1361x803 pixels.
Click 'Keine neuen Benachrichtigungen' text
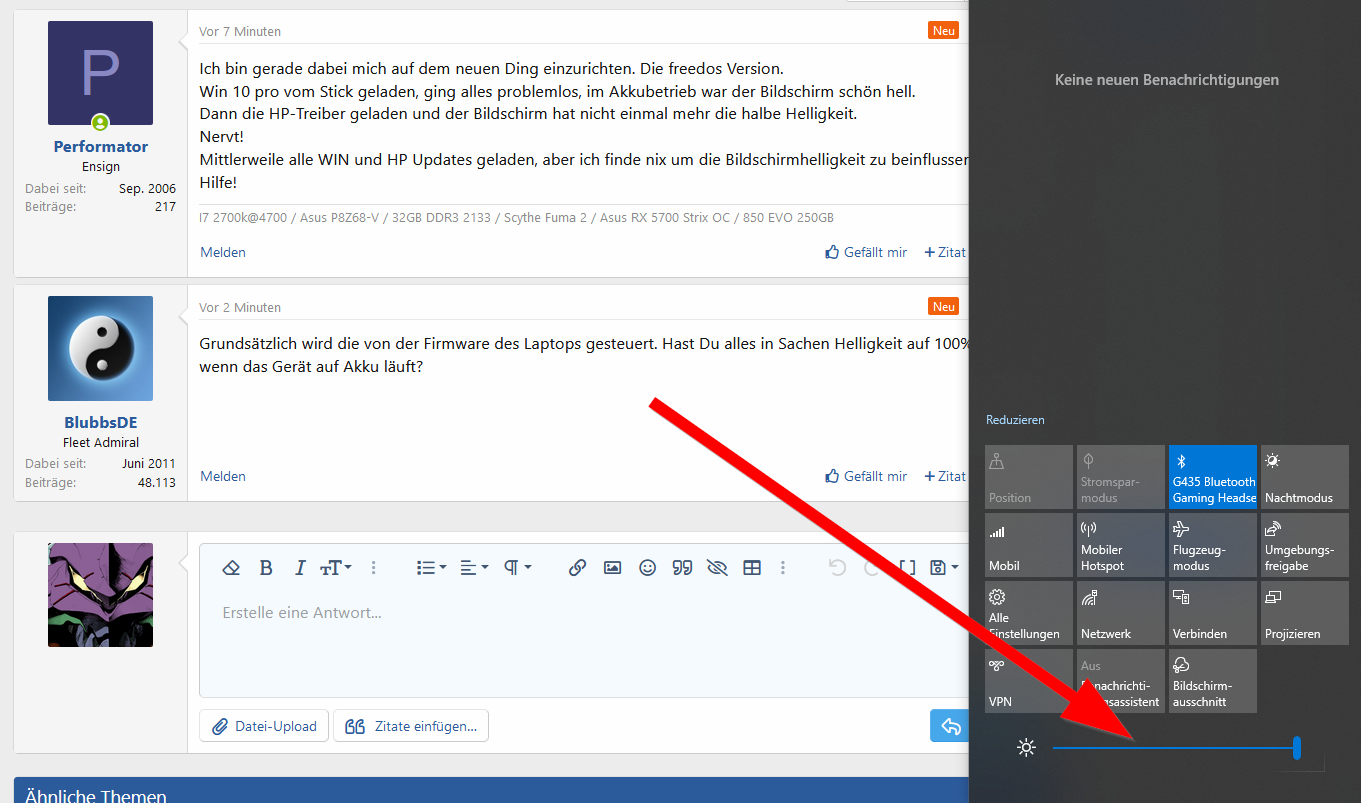tap(1167, 80)
